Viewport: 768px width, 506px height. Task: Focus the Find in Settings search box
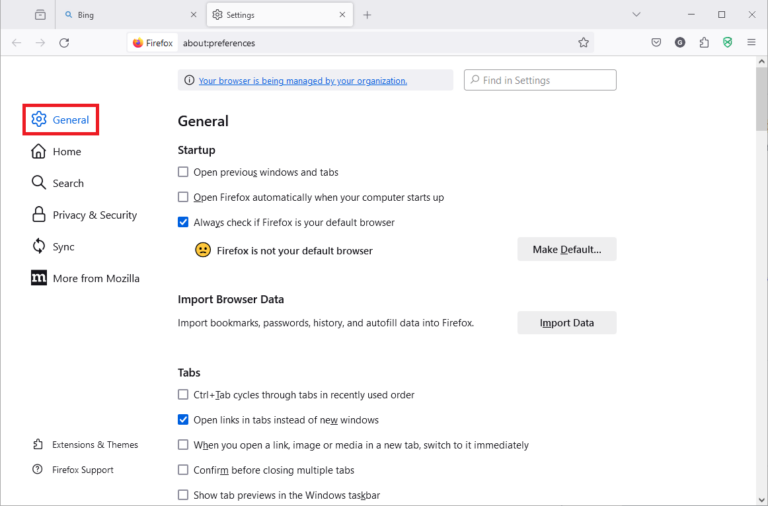(x=540, y=80)
